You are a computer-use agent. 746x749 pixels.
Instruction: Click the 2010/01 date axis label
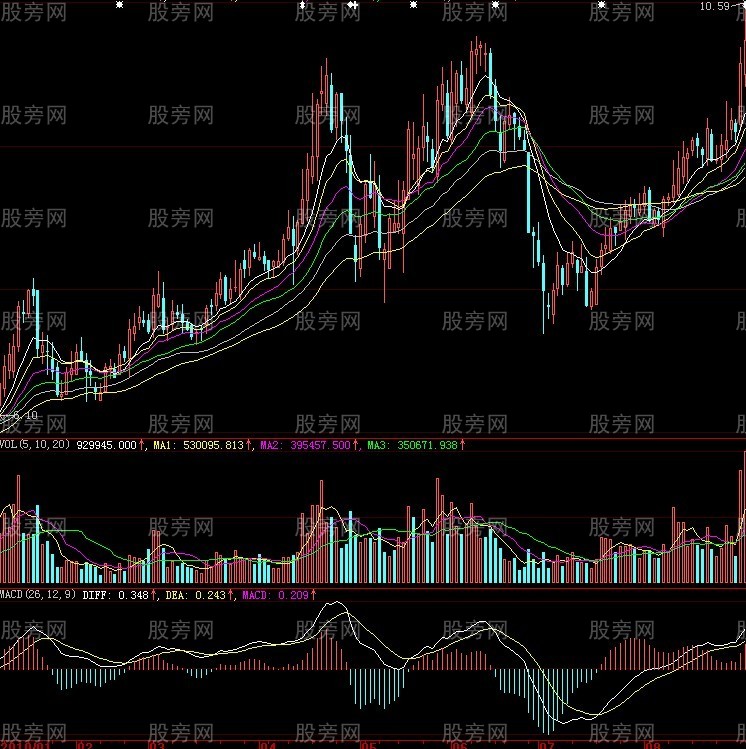[x=26, y=745]
